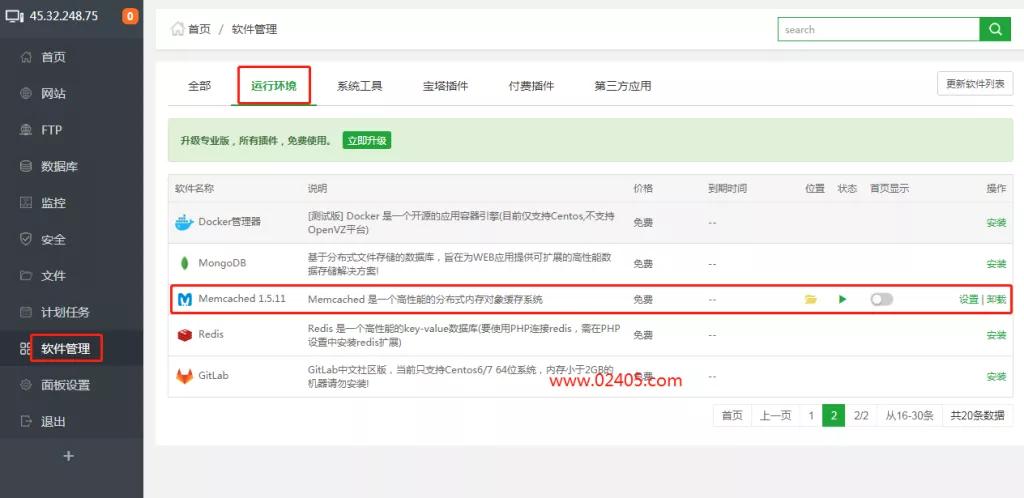1024x498 pixels.
Task: Click the home icon in the breadcrumb
Action: coord(177,29)
